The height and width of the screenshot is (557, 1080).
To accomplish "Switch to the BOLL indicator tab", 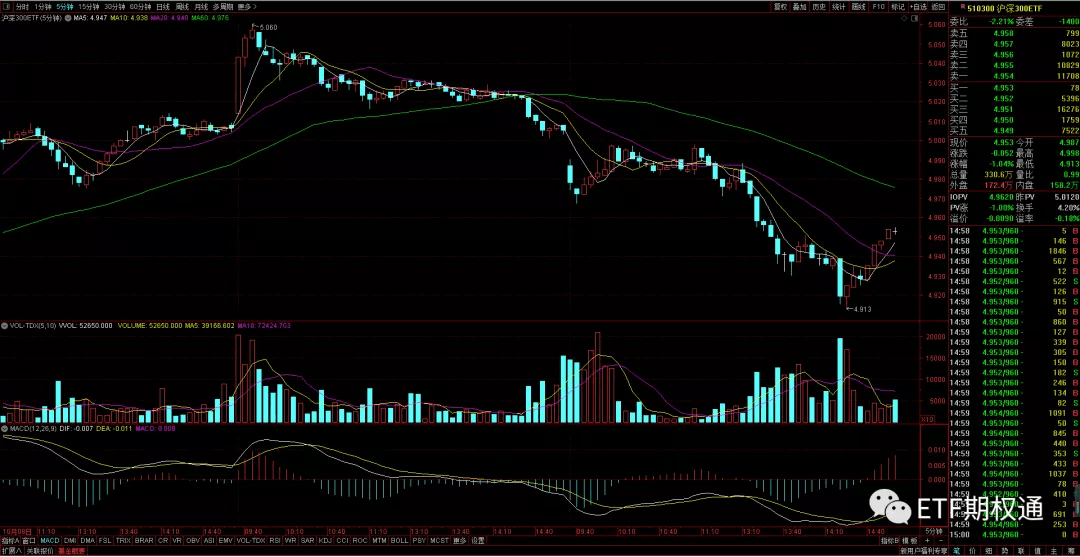I will click(399, 541).
